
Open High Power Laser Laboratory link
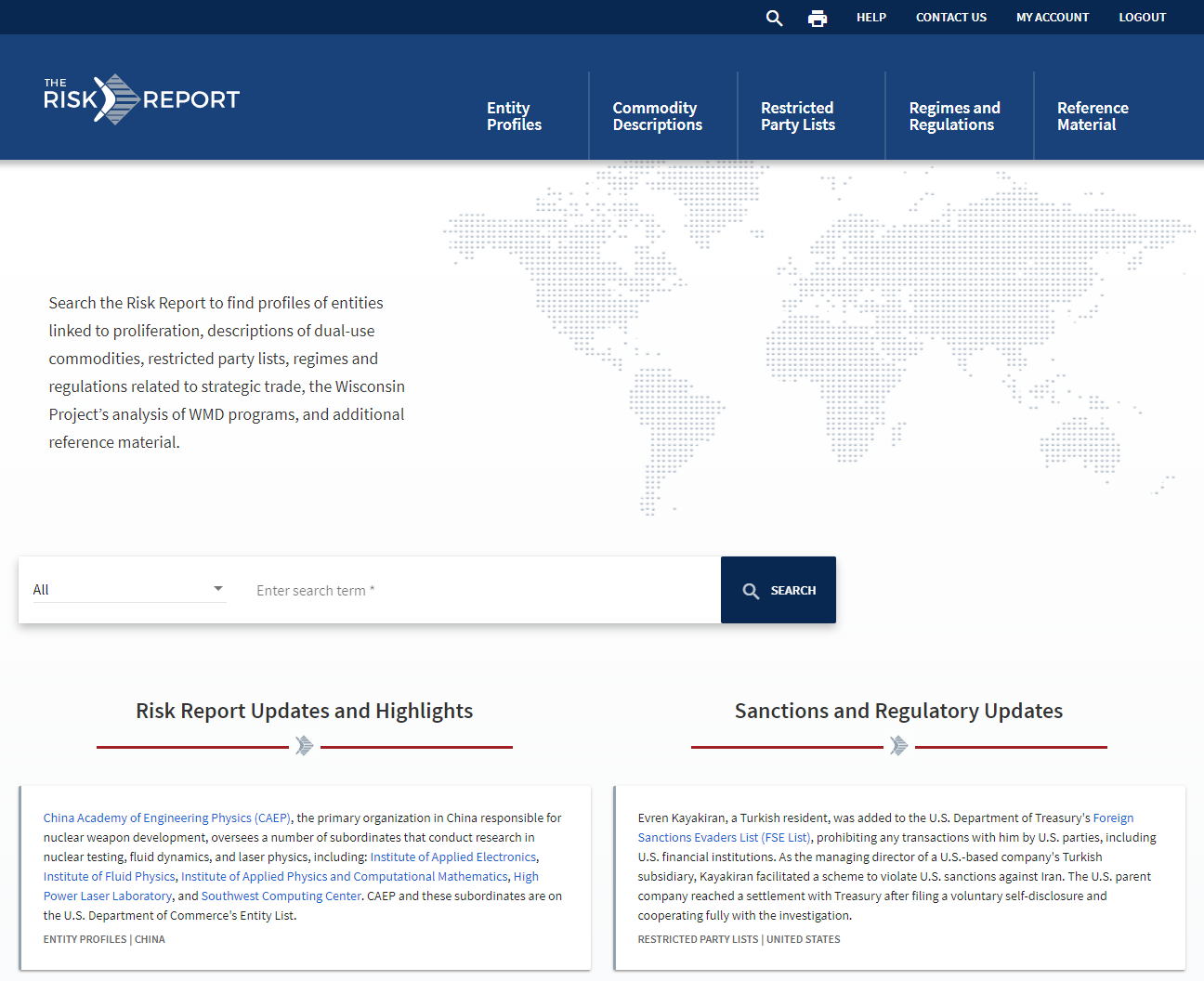(x=291, y=886)
